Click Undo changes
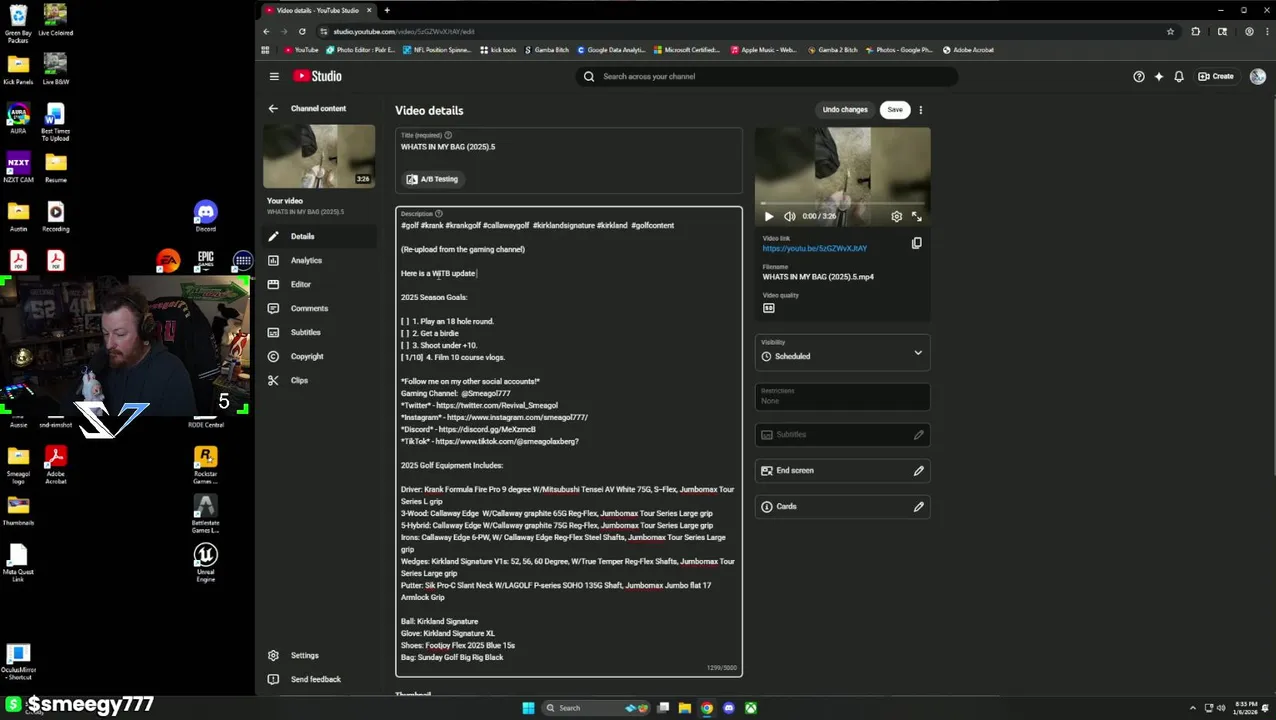This screenshot has width=1276, height=720. coord(845,109)
